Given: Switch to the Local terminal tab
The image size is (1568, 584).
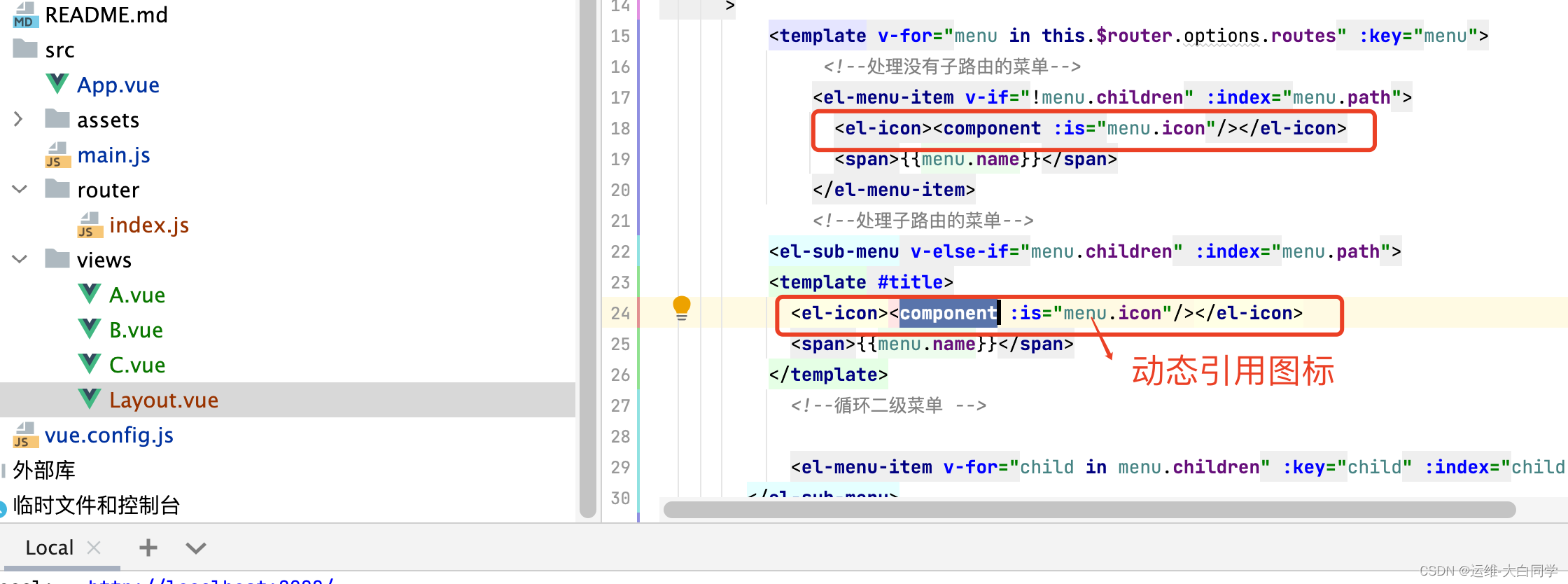Looking at the screenshot, I should click(x=49, y=548).
